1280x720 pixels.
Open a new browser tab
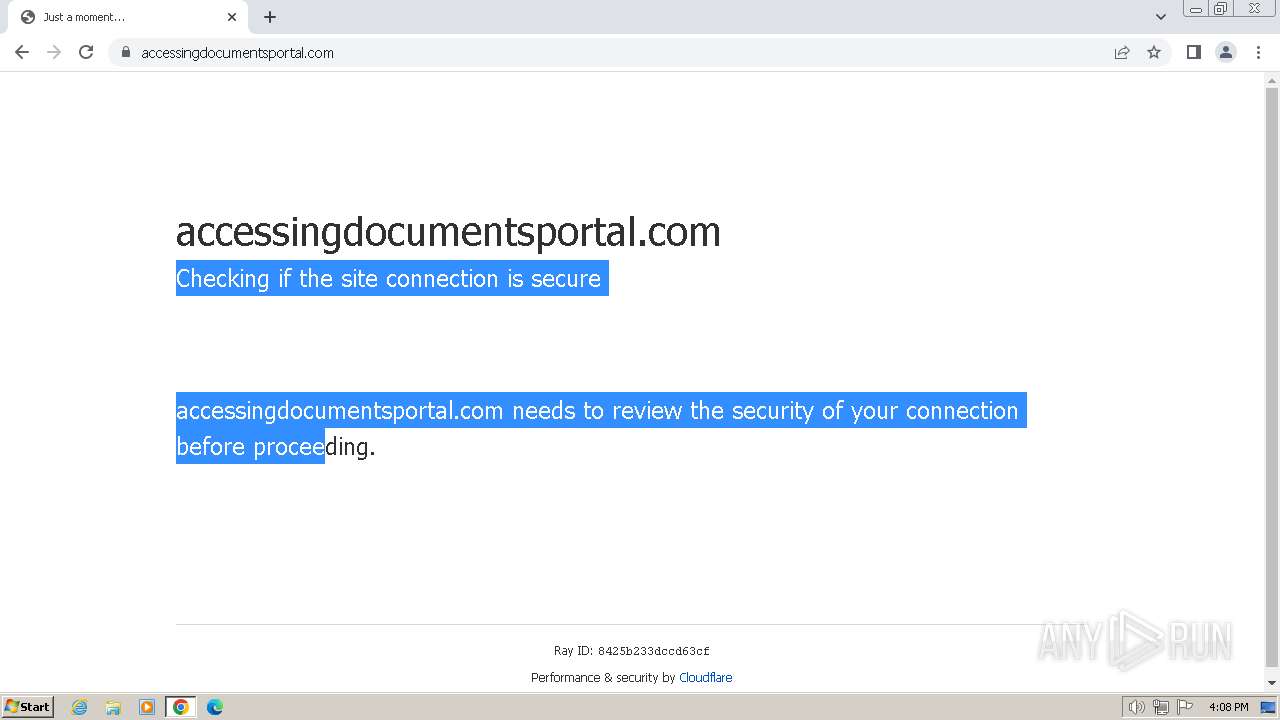pos(270,17)
